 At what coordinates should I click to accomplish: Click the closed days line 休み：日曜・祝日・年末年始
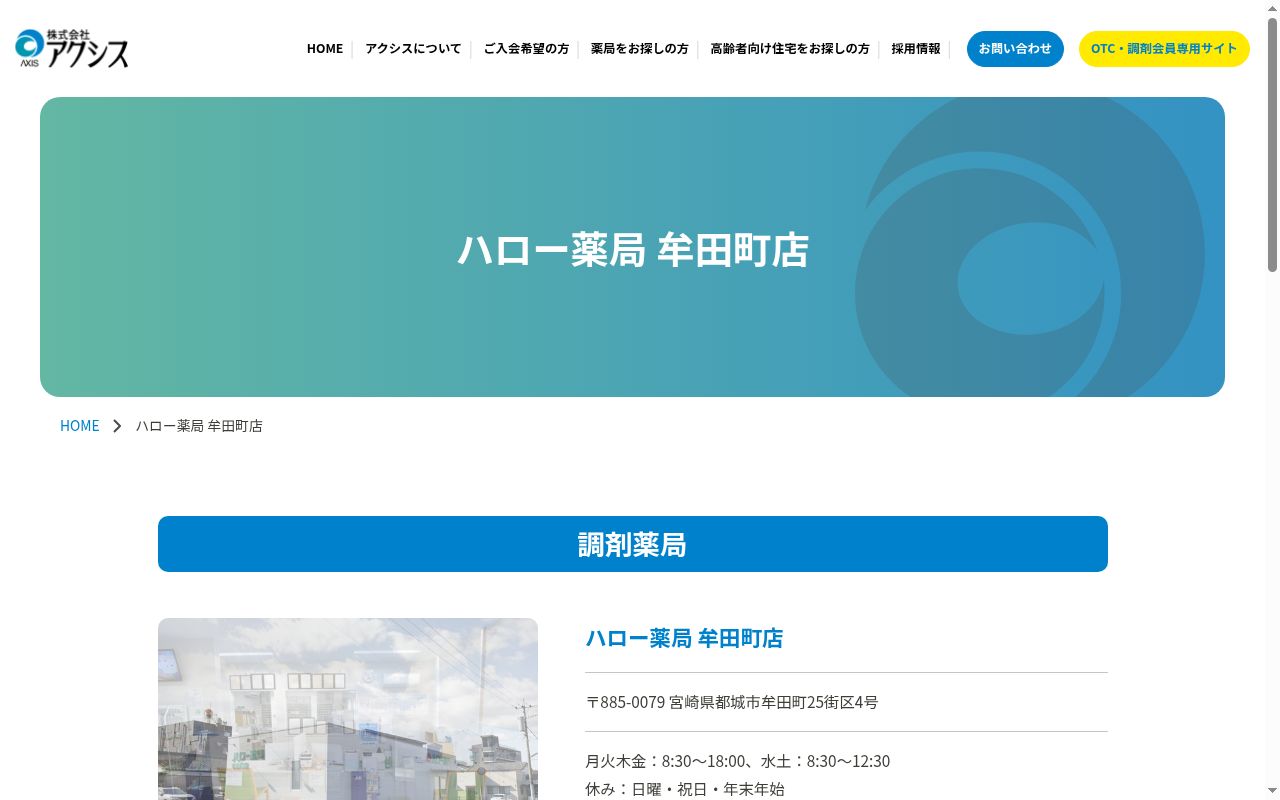(x=685, y=789)
